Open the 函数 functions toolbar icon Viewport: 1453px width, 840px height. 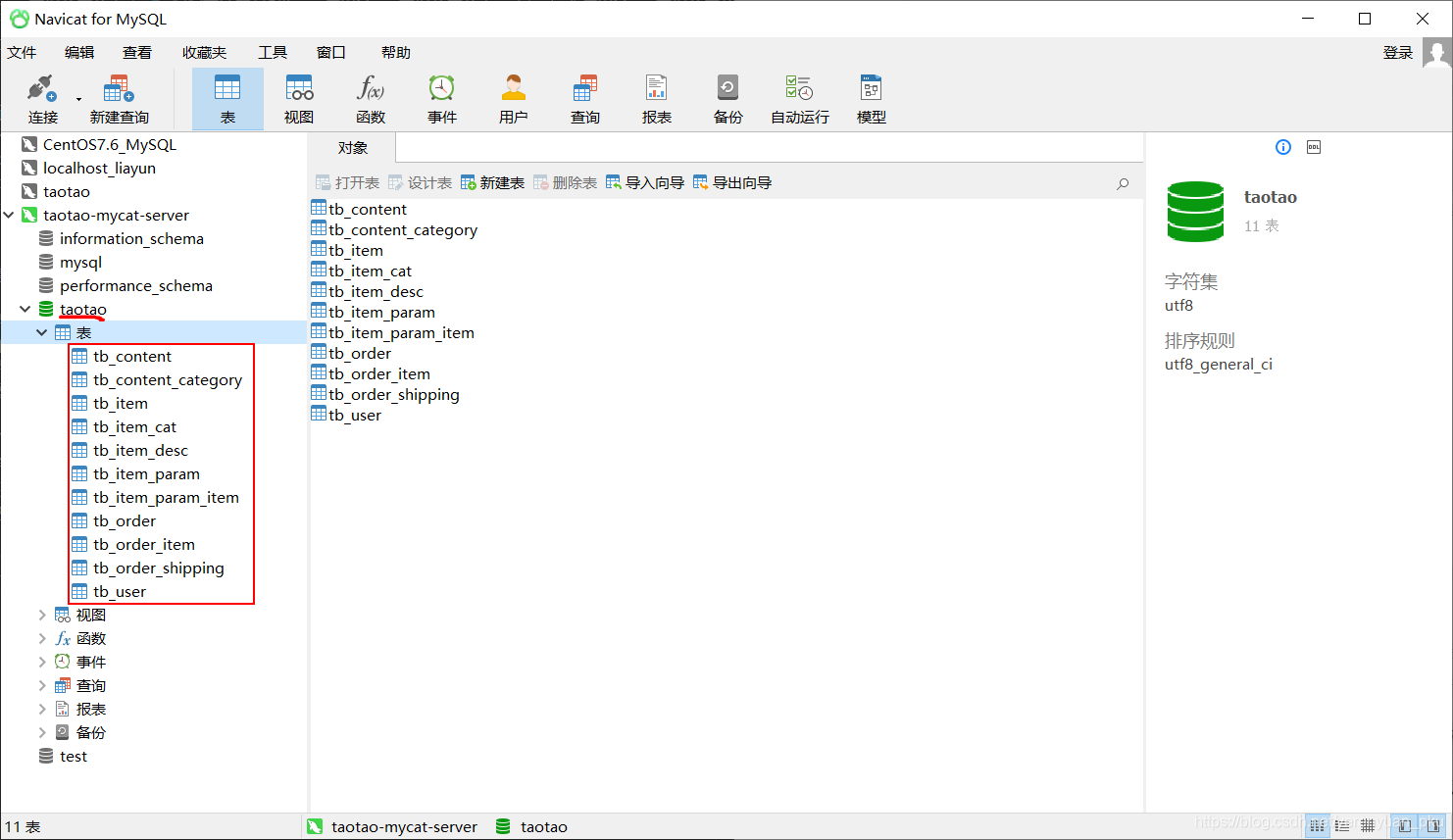pyautogui.click(x=371, y=99)
